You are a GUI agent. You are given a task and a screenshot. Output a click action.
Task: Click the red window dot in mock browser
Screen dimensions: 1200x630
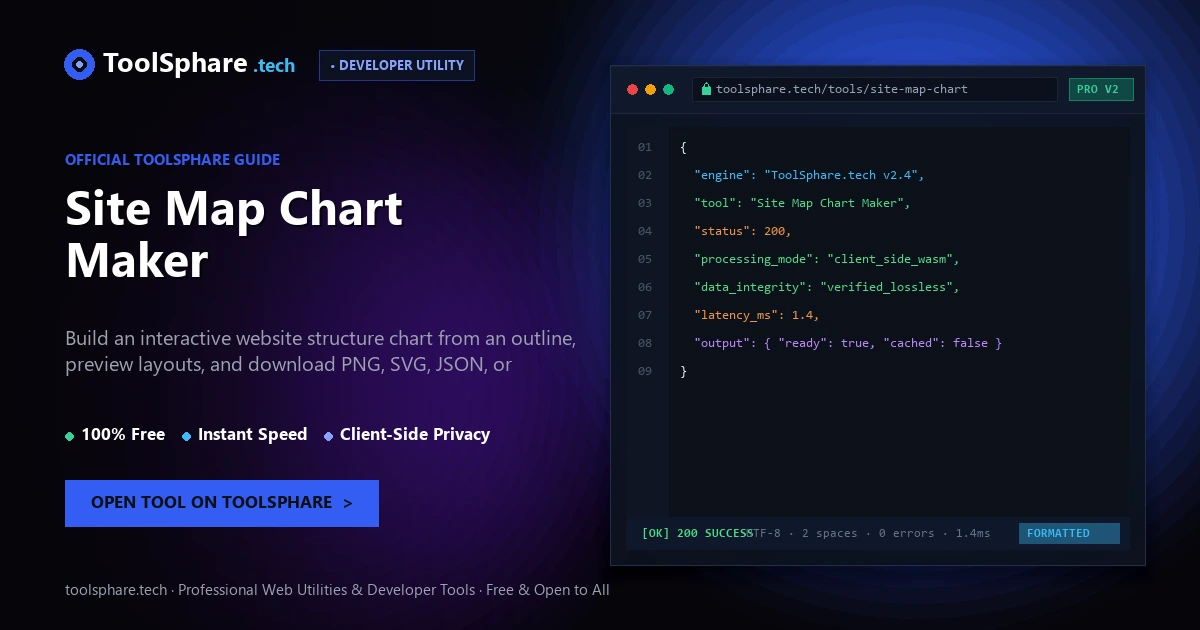(632, 89)
